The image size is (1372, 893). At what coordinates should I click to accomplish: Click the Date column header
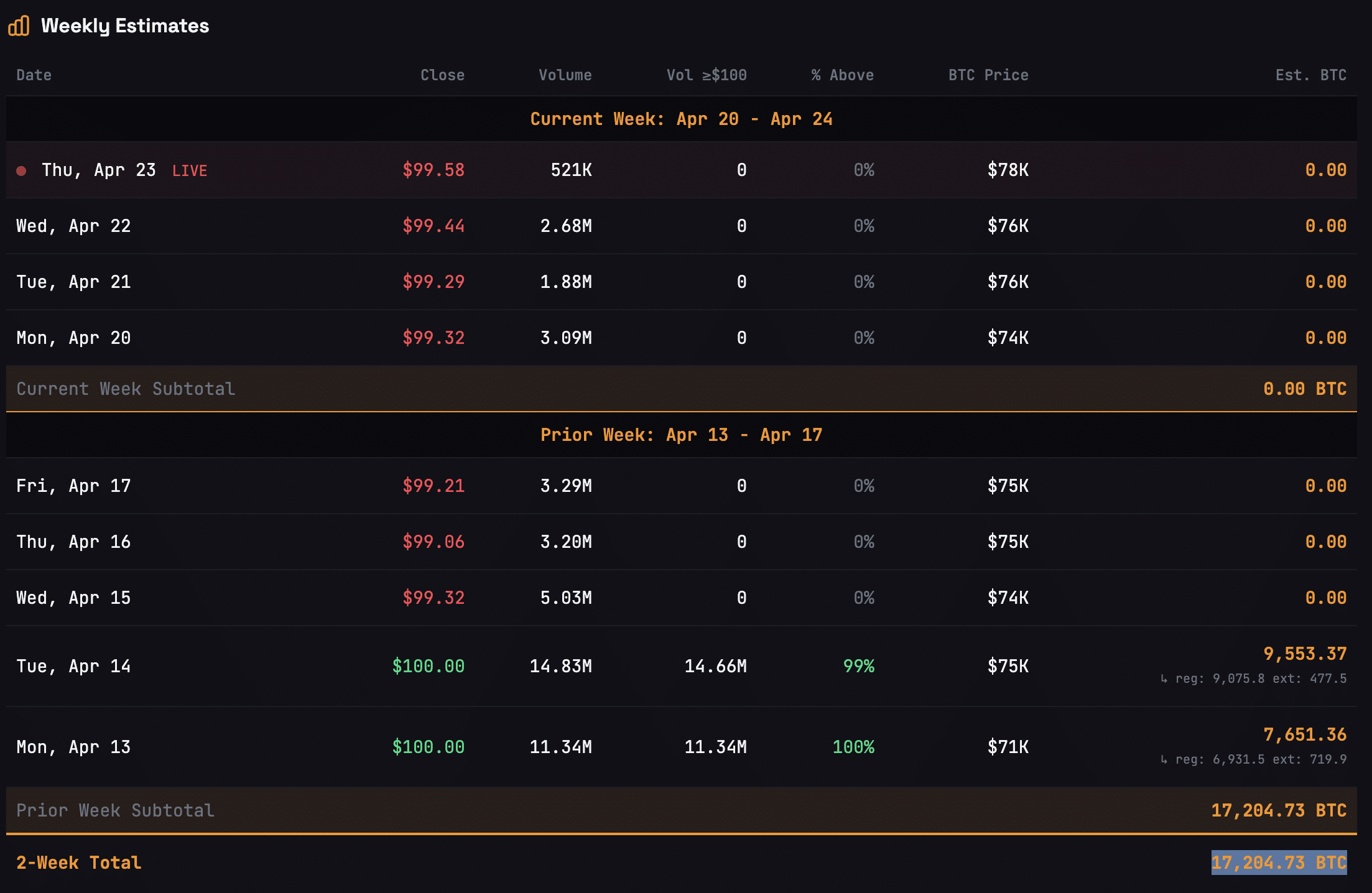point(34,75)
